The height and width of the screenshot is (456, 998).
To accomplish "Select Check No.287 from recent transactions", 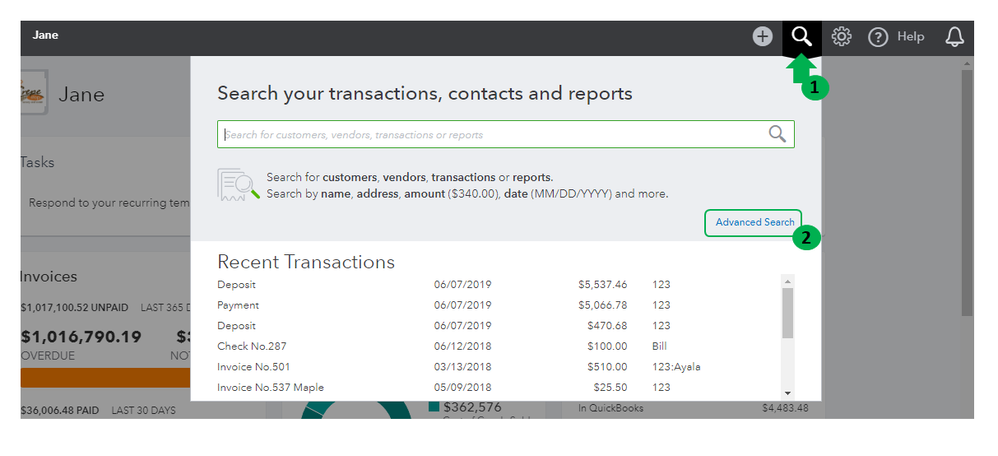I will [252, 346].
